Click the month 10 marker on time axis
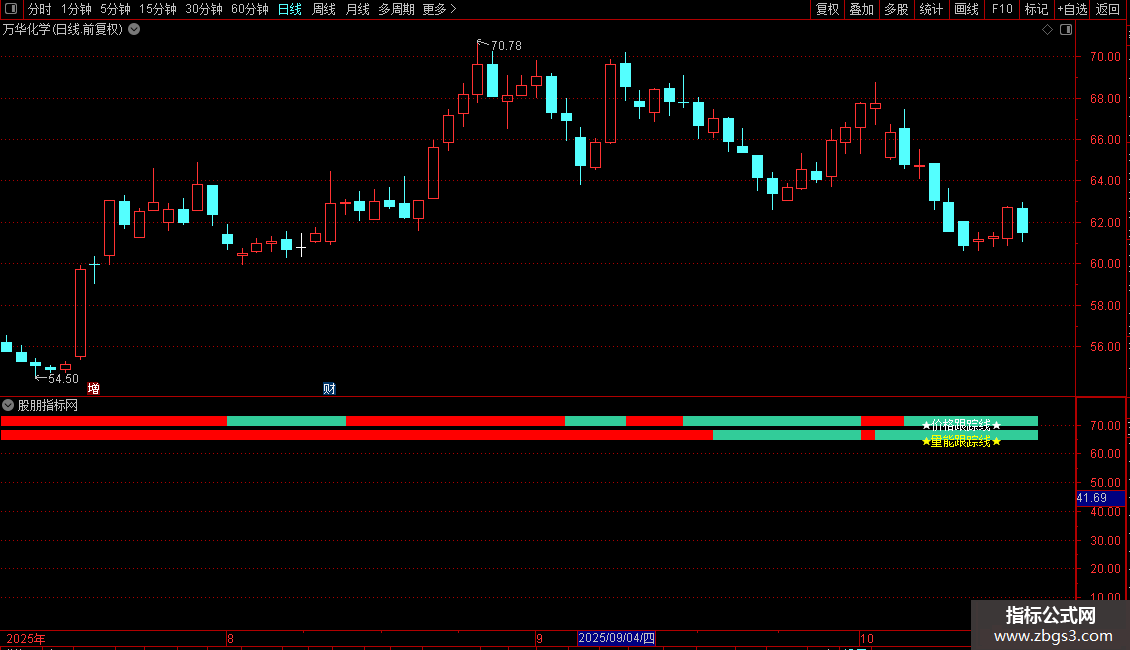The width and height of the screenshot is (1130, 650). point(867,638)
